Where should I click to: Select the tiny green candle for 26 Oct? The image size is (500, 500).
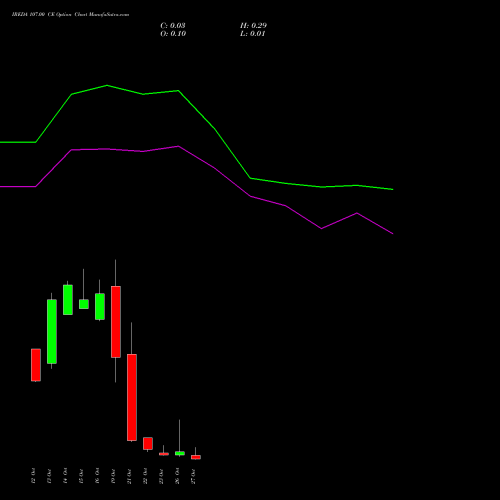pyautogui.click(x=180, y=453)
